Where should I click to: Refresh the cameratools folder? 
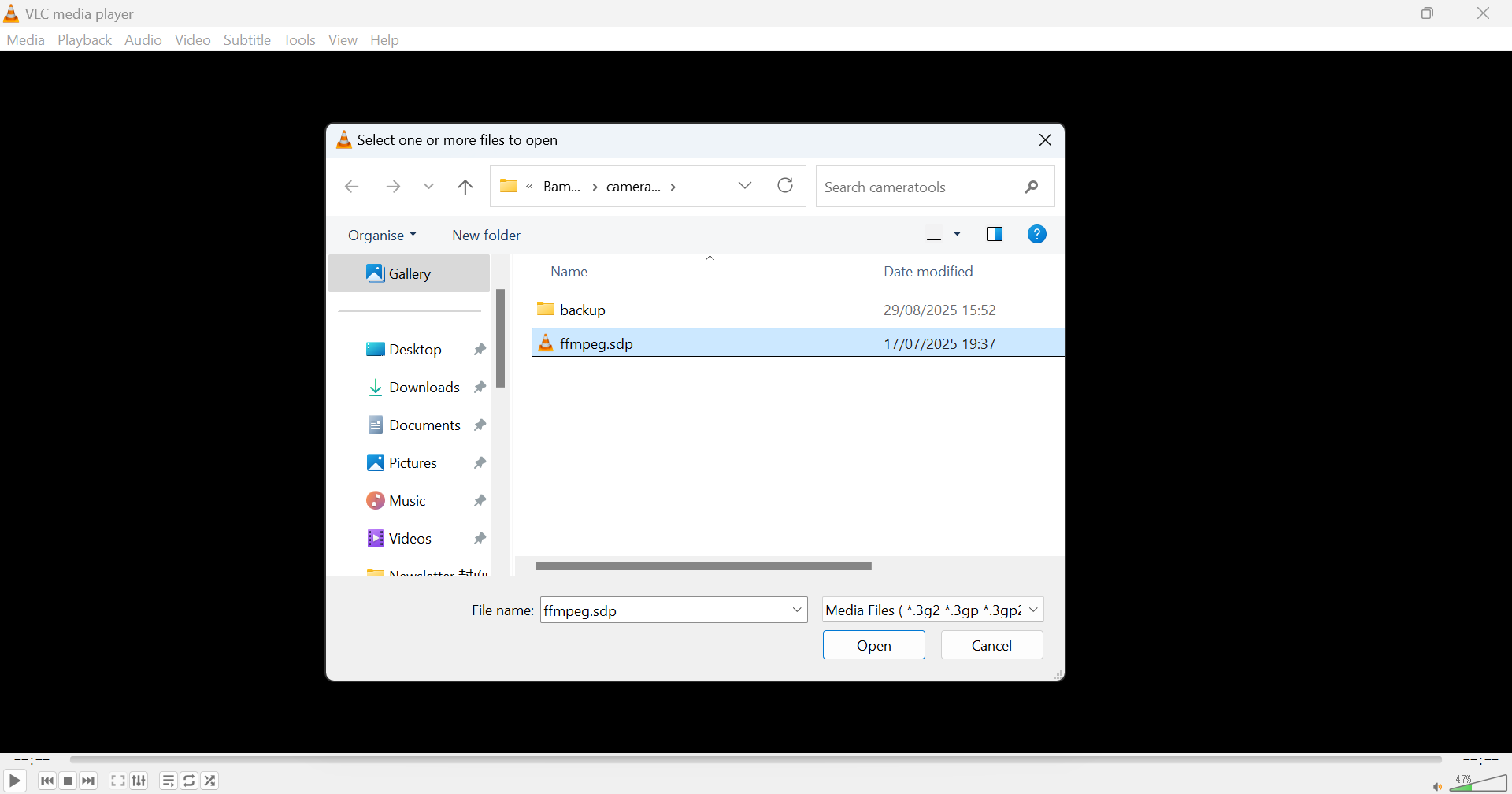click(785, 186)
